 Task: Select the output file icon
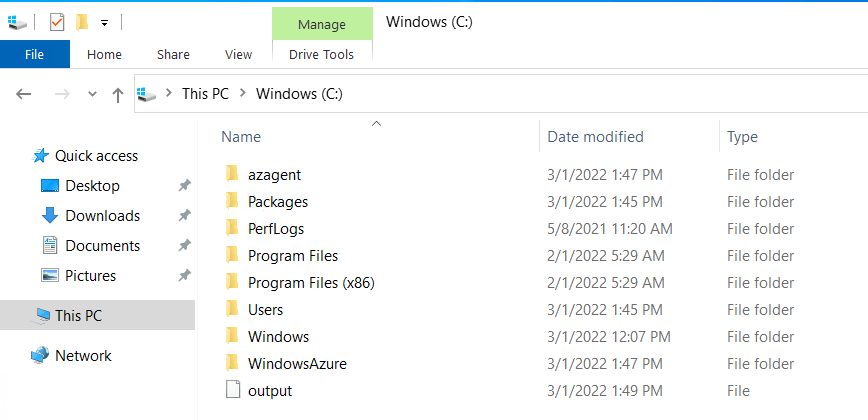[233, 390]
